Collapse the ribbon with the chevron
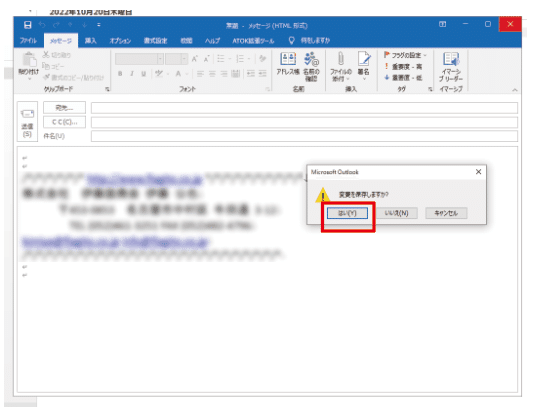 (x=515, y=90)
